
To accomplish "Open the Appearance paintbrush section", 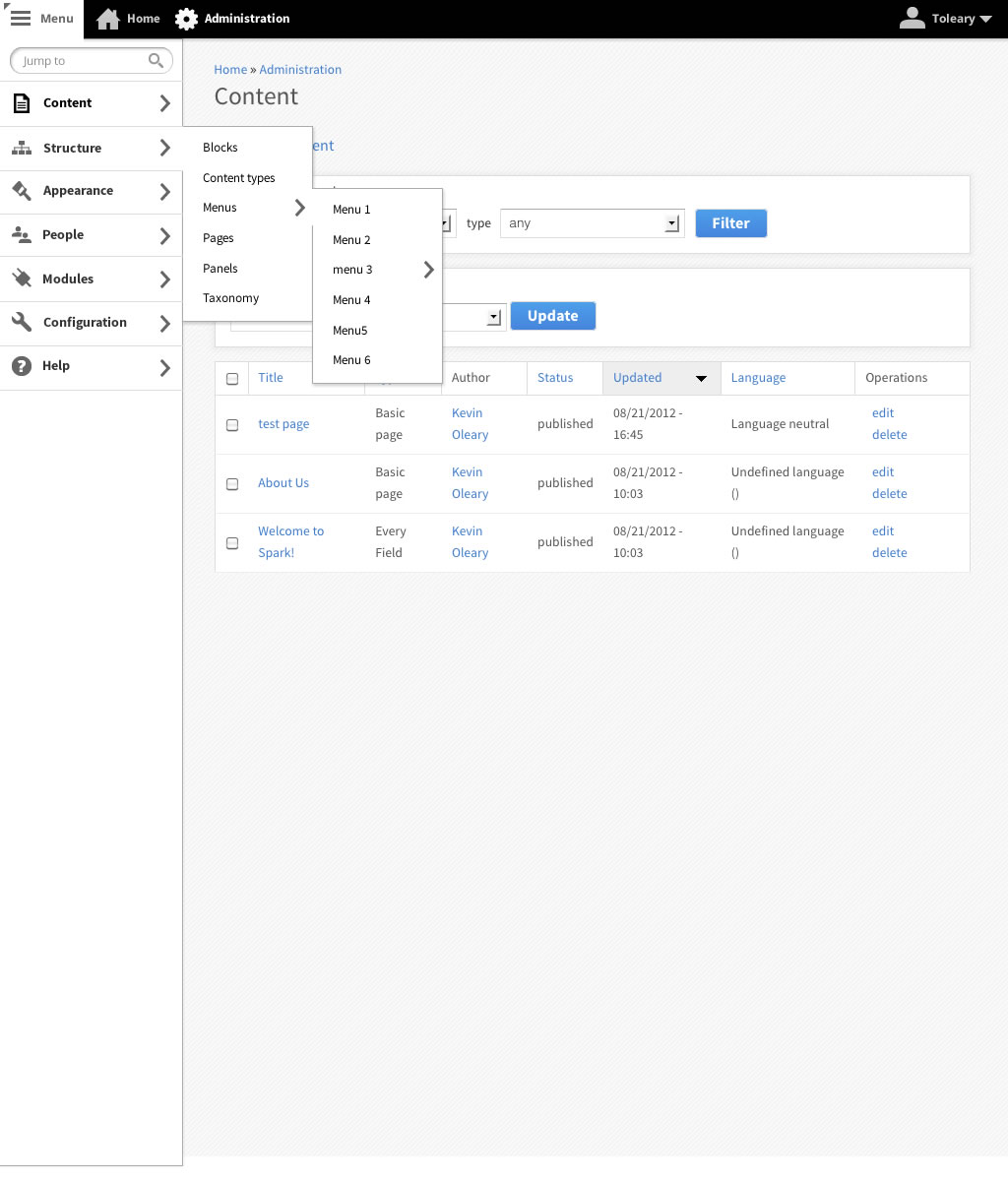I will pos(21,190).
